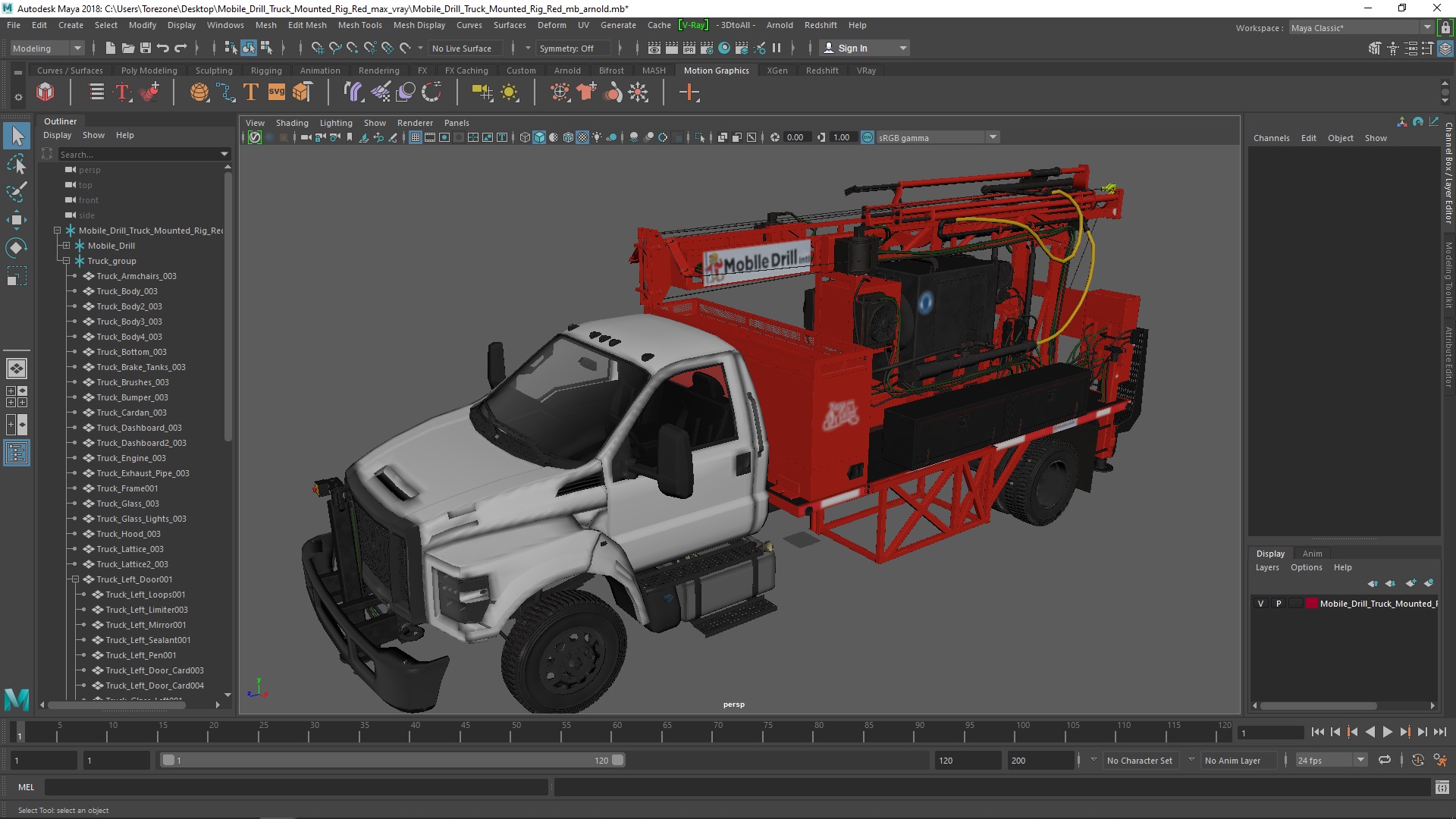Switch to the Anim layer tab

(x=1312, y=554)
